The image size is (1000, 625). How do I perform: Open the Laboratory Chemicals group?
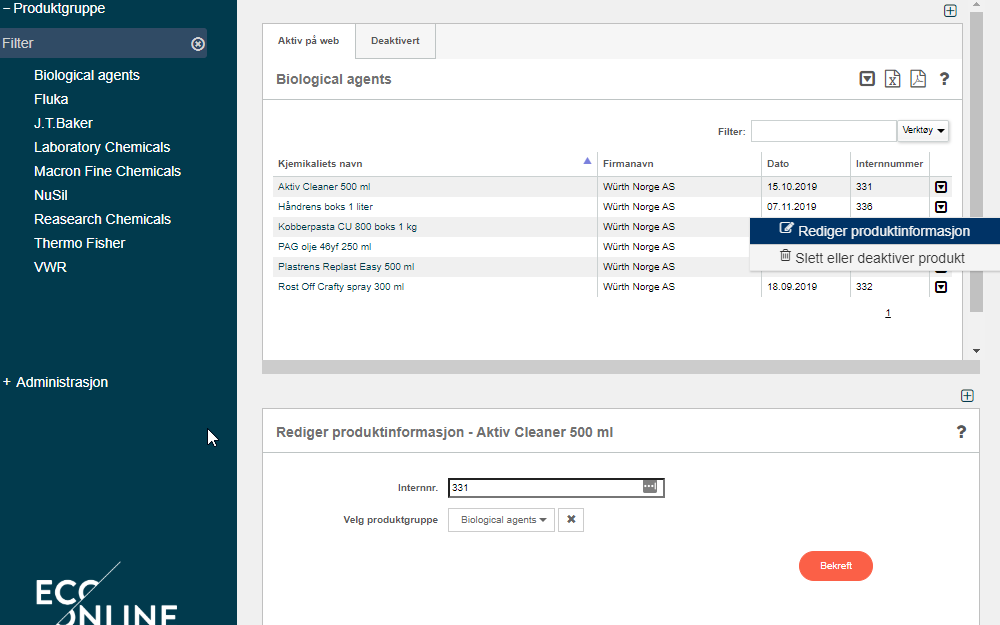[102, 147]
